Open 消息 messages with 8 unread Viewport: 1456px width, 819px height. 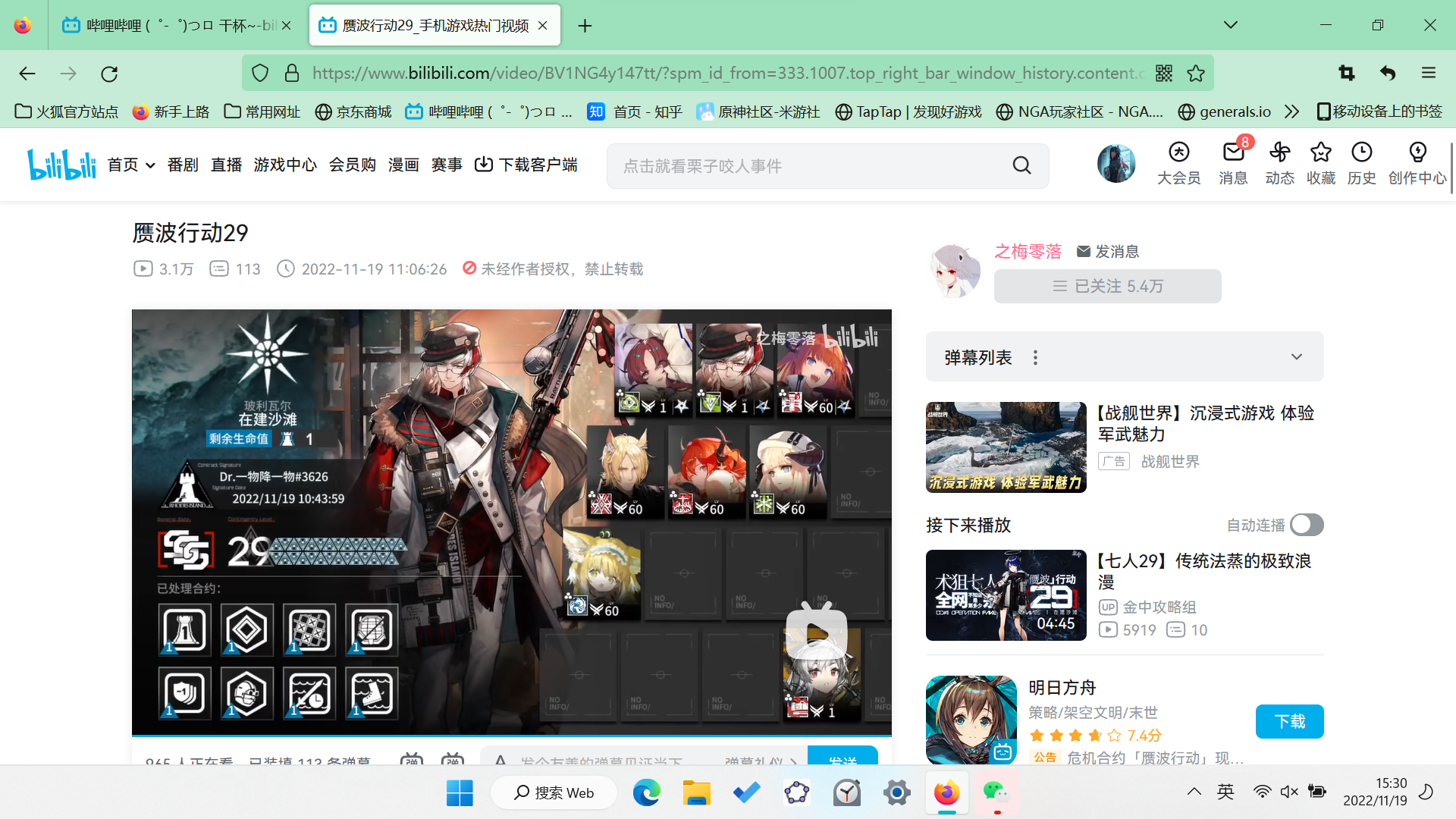point(1233,163)
